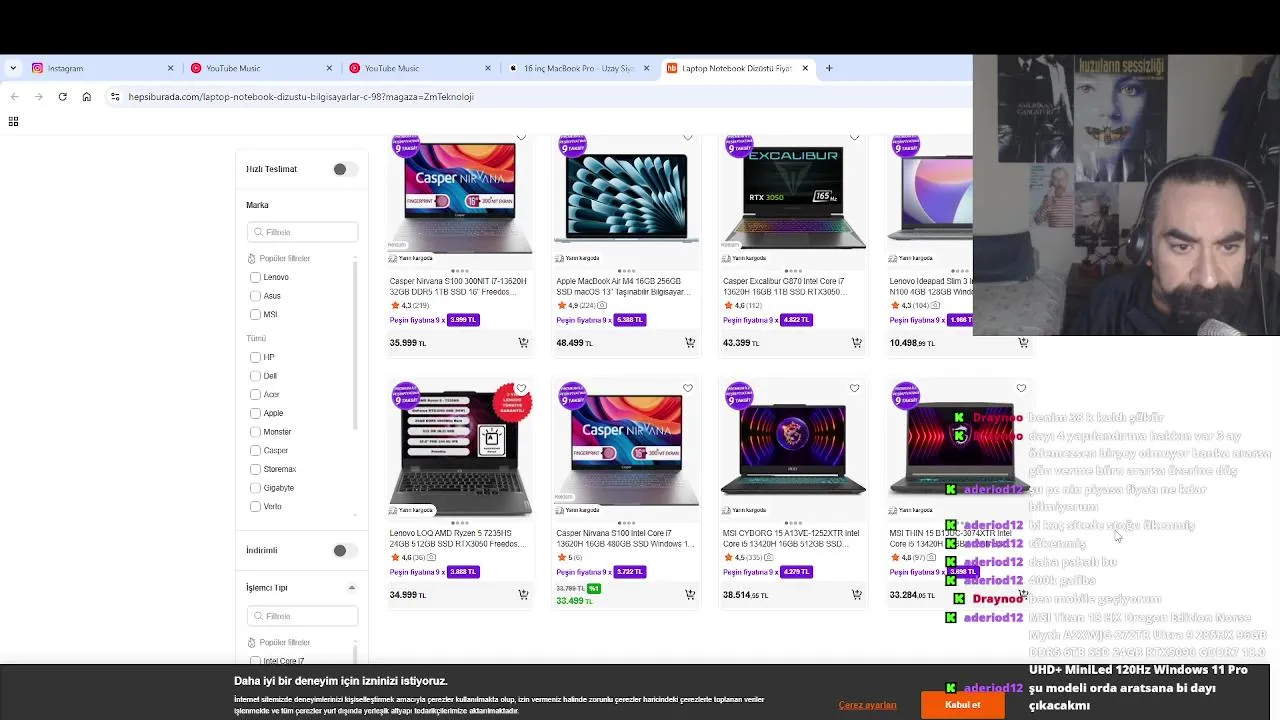
Task: Check the Dell brand filter
Action: (x=255, y=376)
